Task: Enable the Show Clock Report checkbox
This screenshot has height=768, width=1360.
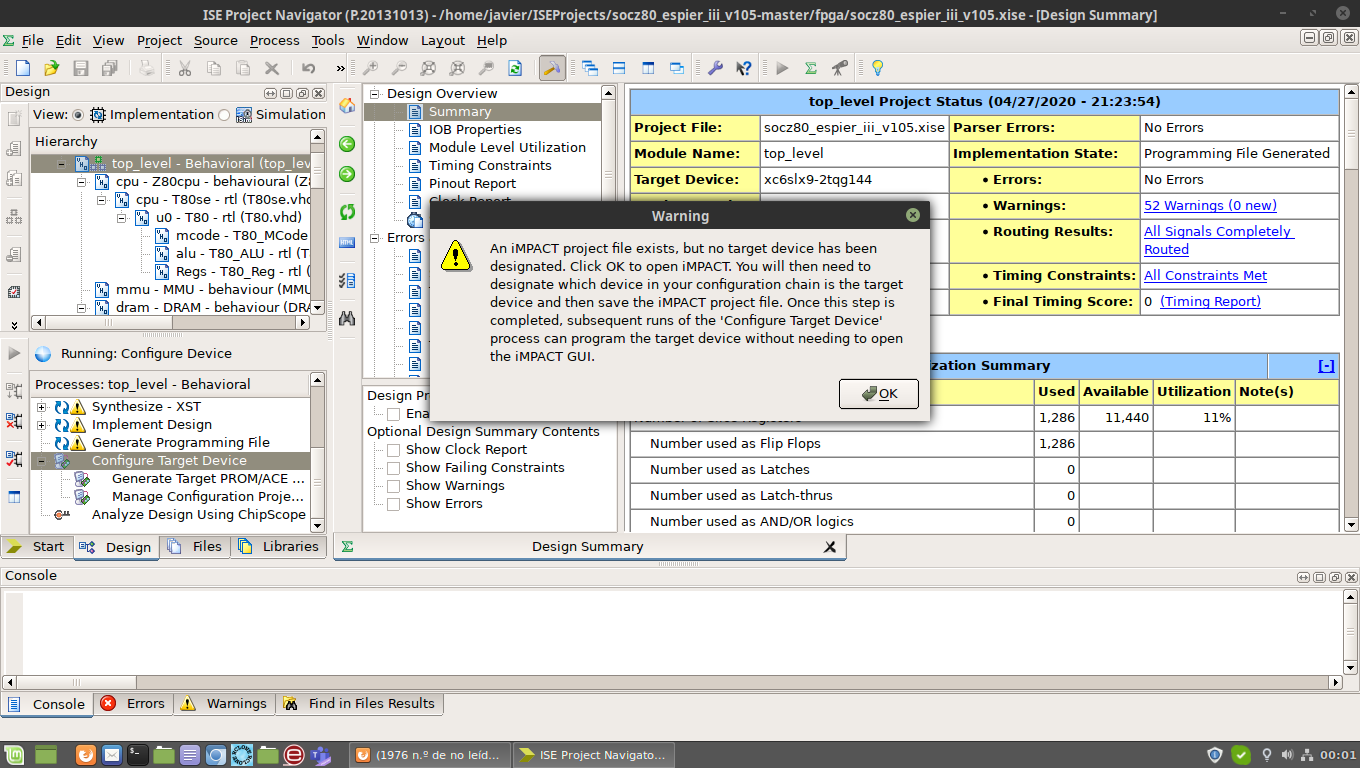Action: click(393, 450)
